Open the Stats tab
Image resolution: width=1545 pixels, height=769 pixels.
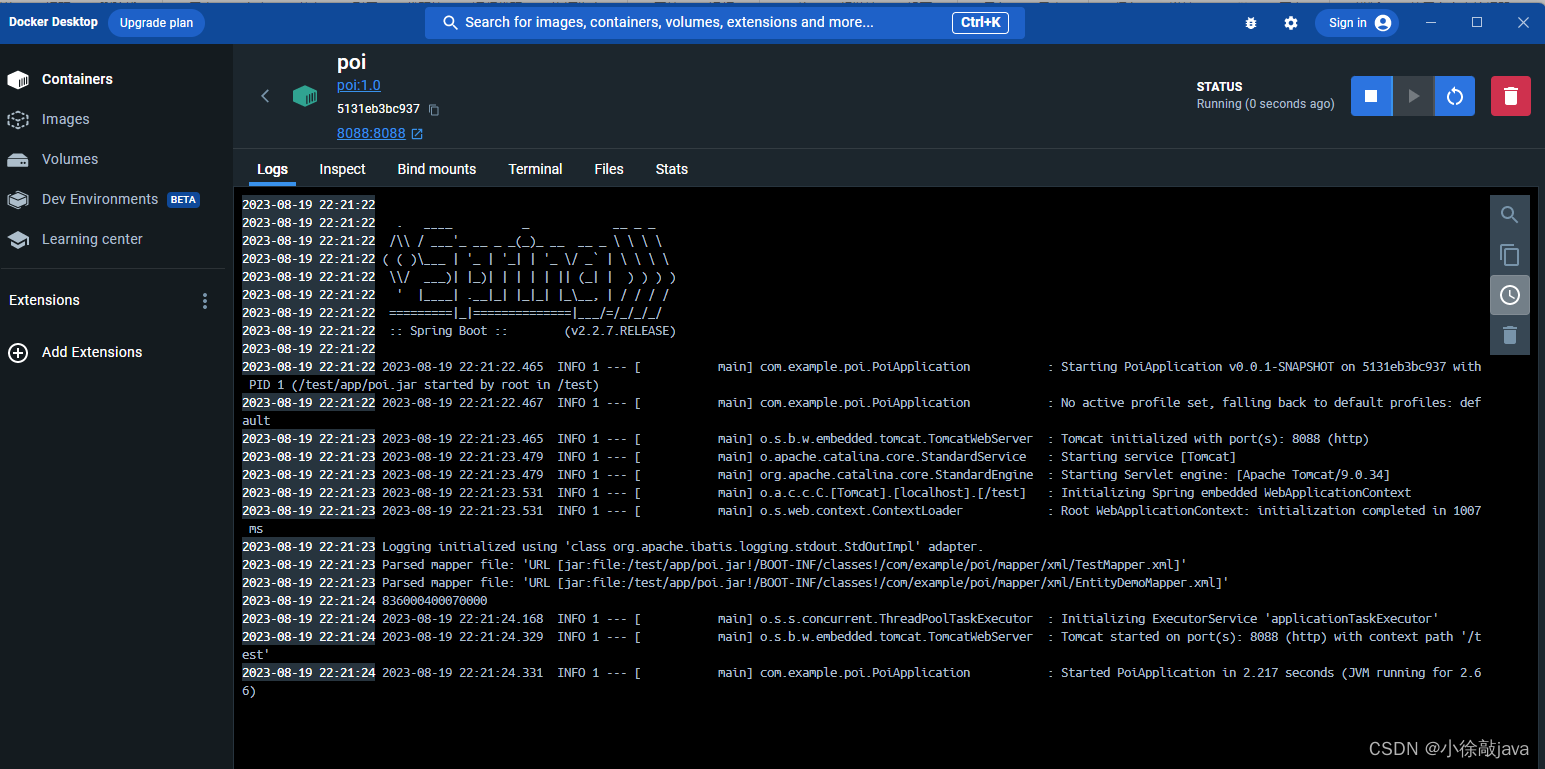672,169
